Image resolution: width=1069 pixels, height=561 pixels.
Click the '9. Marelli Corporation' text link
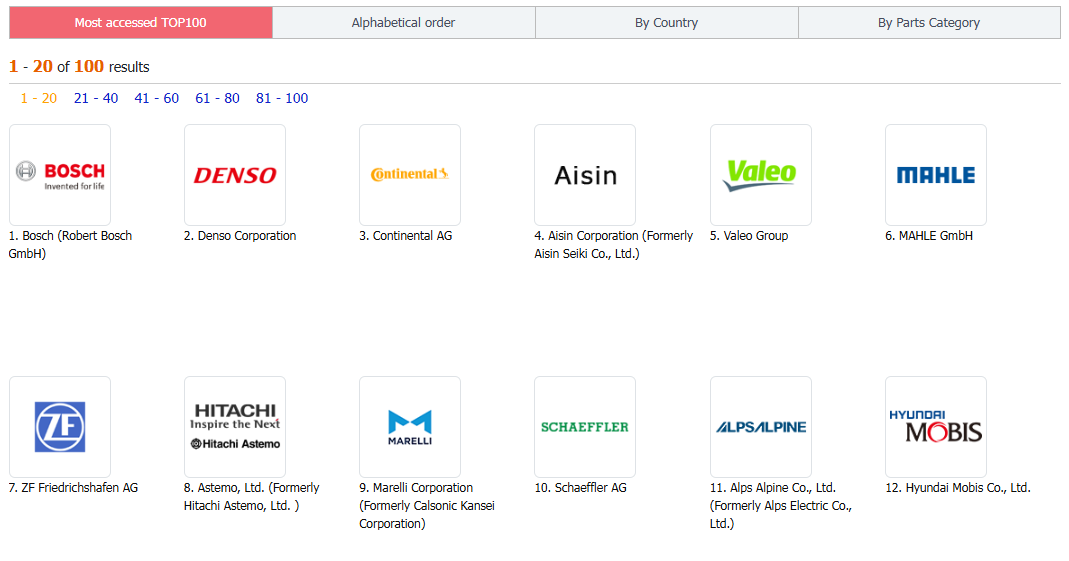click(427, 505)
